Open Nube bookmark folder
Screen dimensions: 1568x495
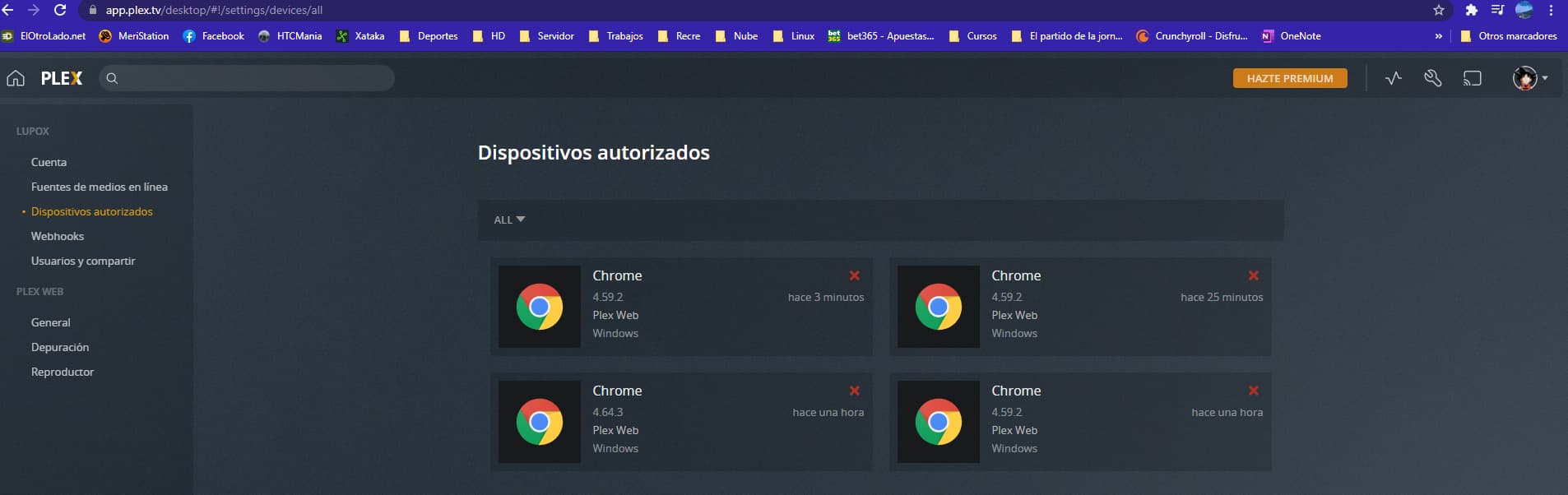coord(736,36)
